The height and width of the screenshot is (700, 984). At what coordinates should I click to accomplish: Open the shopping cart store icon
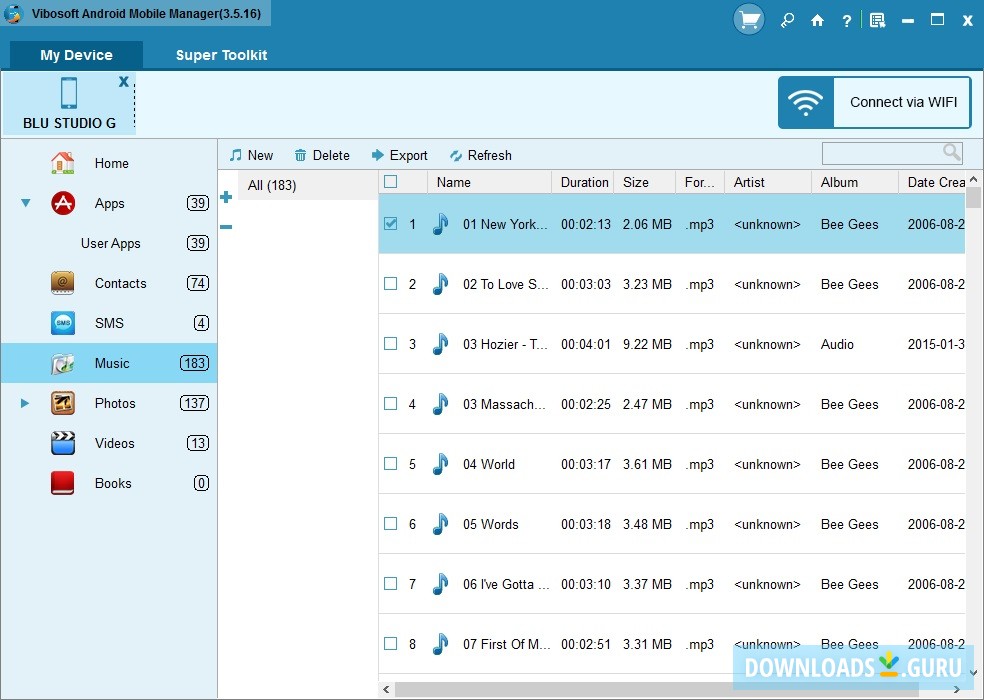pos(748,19)
